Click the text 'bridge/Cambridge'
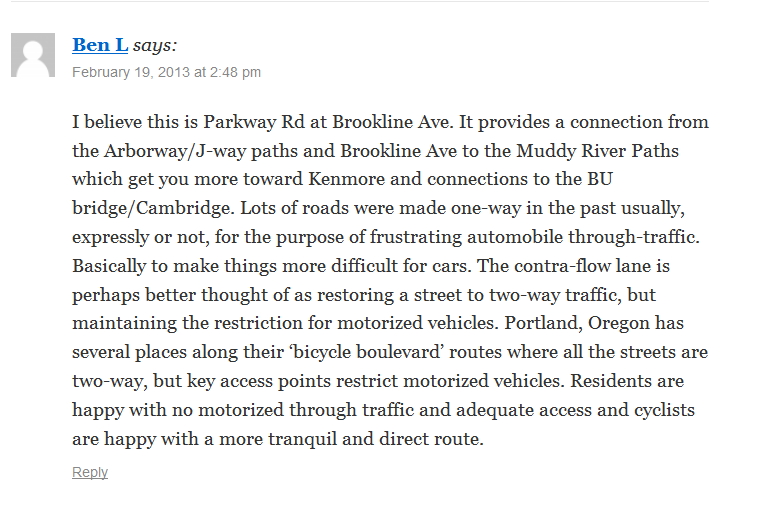Screen dimensions: 778x509 coord(153,208)
